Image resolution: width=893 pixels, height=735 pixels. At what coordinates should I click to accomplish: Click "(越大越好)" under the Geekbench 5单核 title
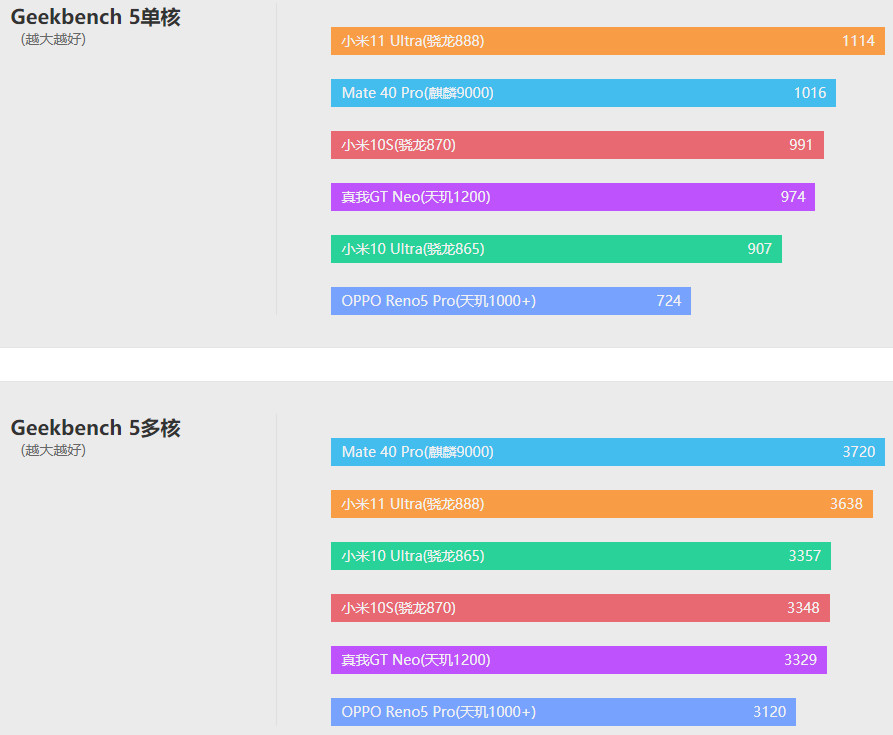(x=53, y=39)
